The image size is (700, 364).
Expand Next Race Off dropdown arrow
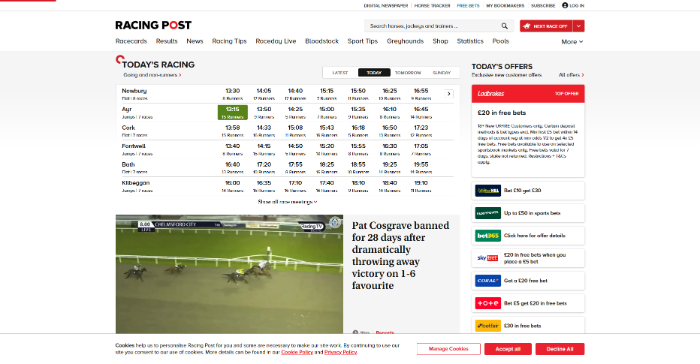click(579, 26)
